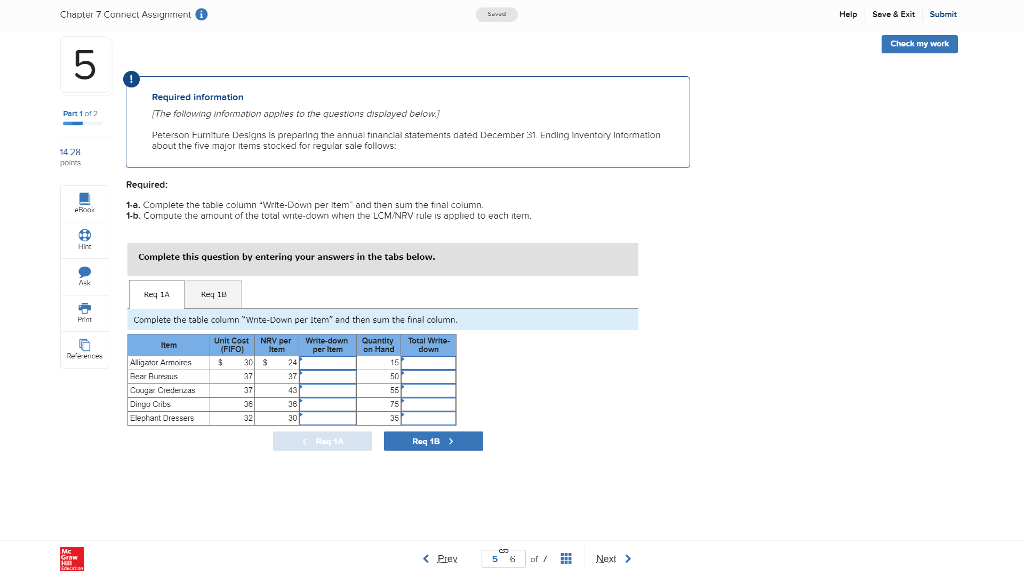Click the Help link
Viewport: 1024px width, 576px height.
[848, 14]
